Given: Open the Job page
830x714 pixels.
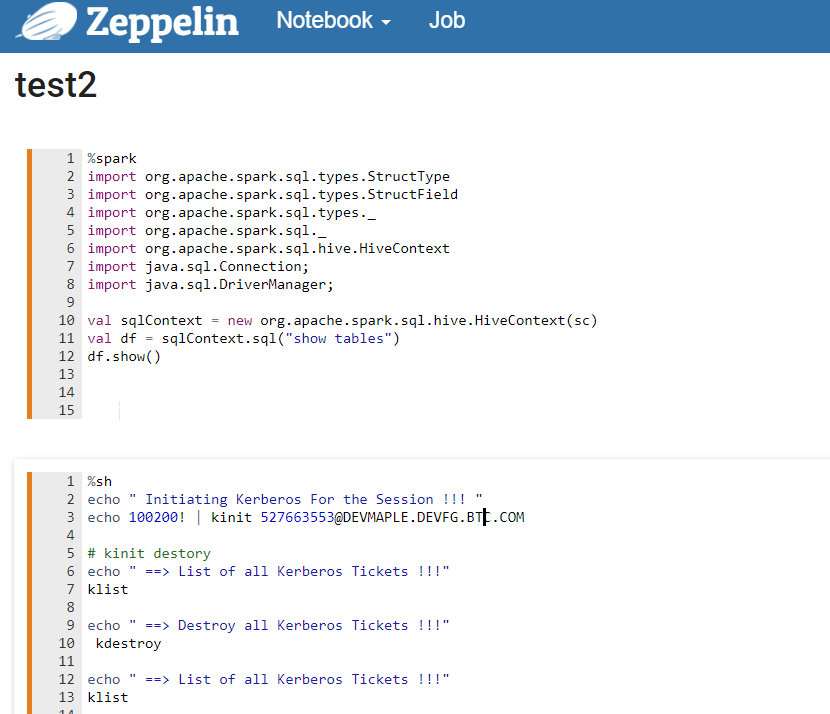Looking at the screenshot, I should point(446,20).
